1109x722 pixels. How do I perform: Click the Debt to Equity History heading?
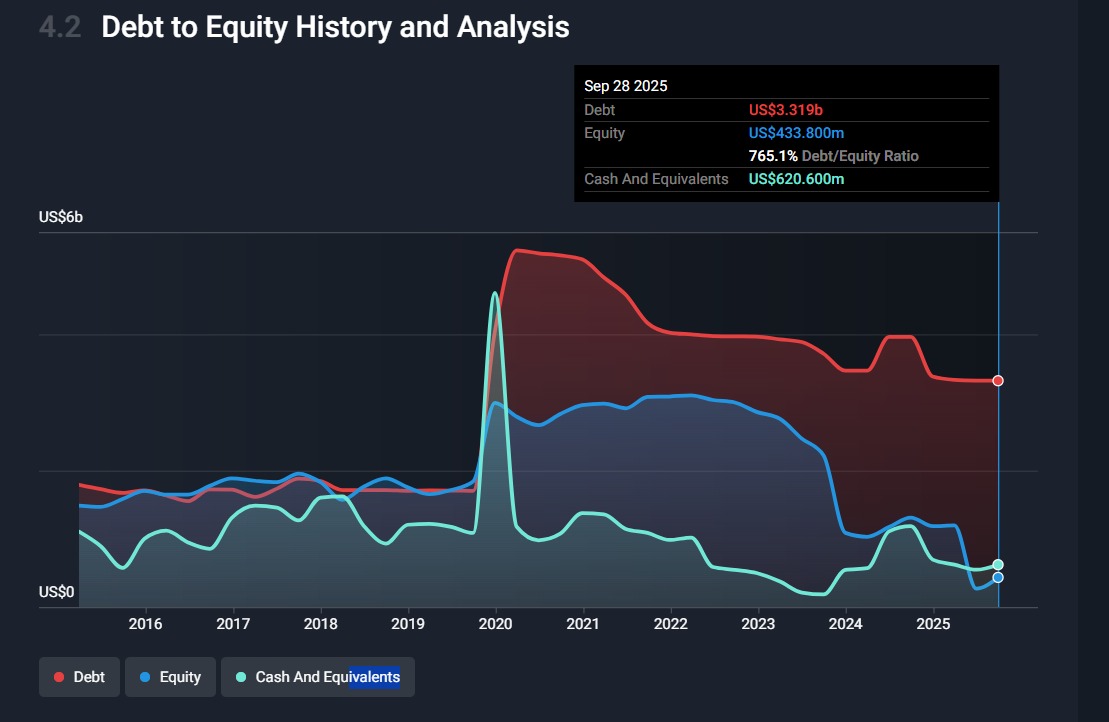[335, 27]
